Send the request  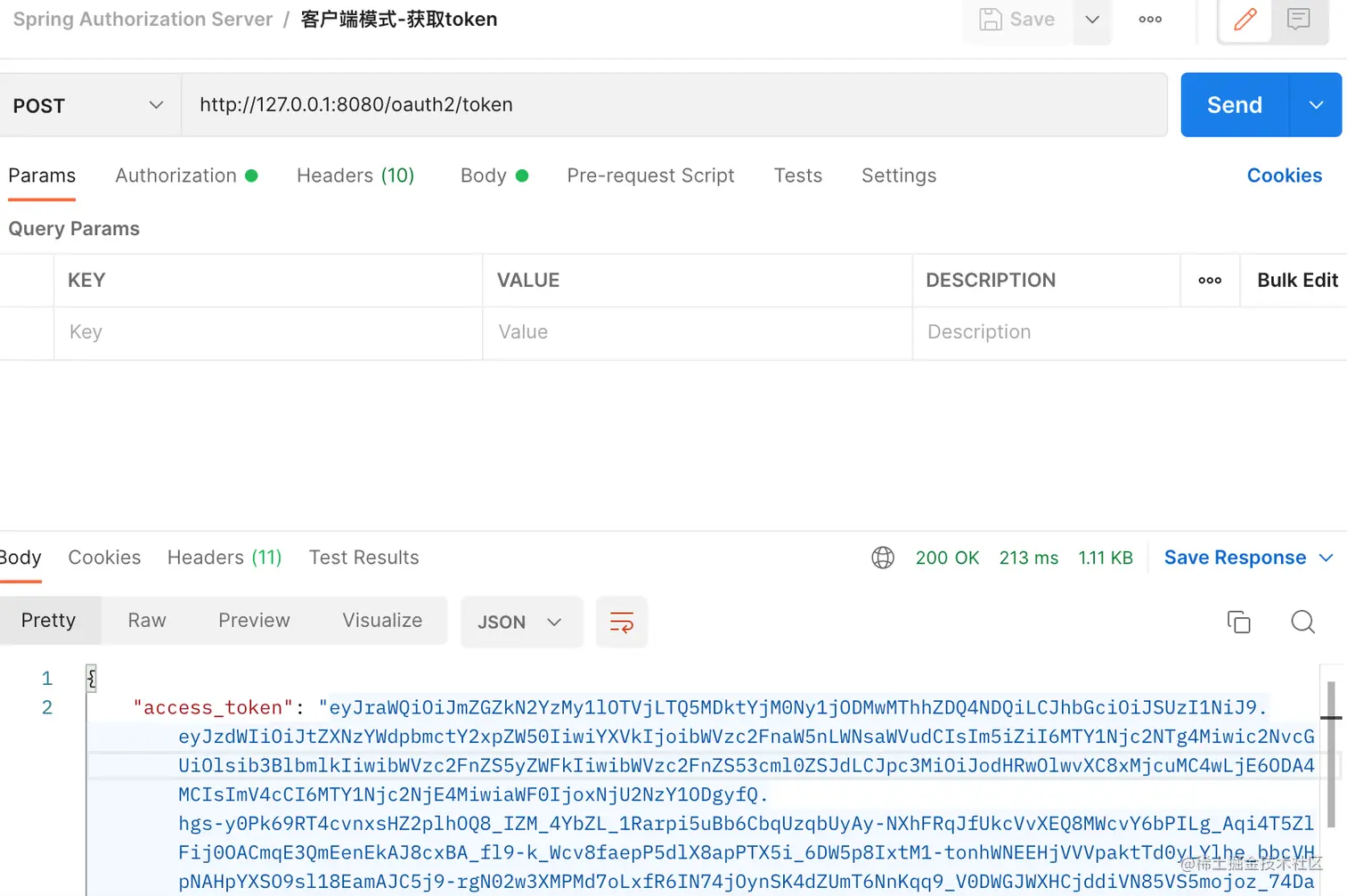tap(1235, 105)
